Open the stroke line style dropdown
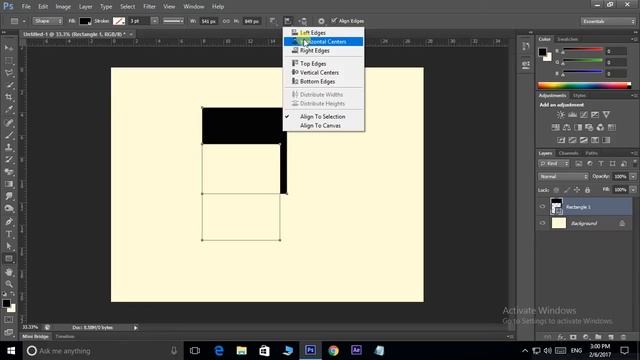640x360 pixels. 173,21
